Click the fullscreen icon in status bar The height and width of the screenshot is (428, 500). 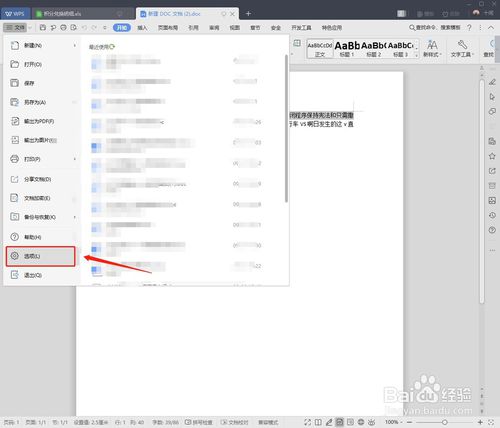(307, 422)
